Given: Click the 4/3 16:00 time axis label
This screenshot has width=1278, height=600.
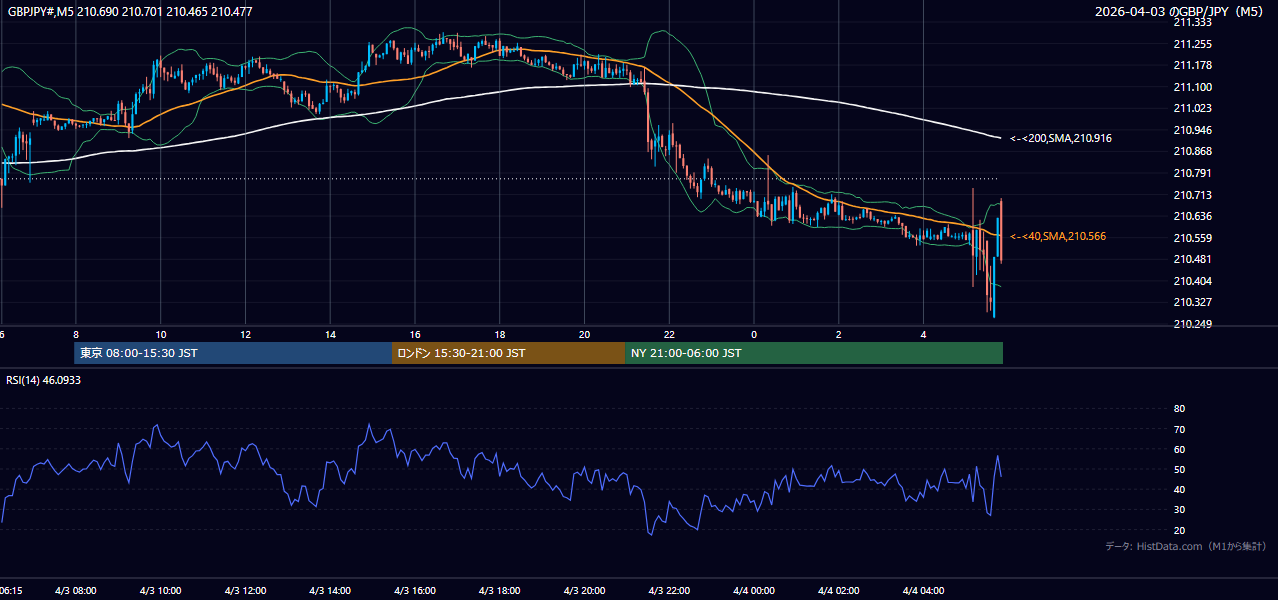Looking at the screenshot, I should (415, 591).
